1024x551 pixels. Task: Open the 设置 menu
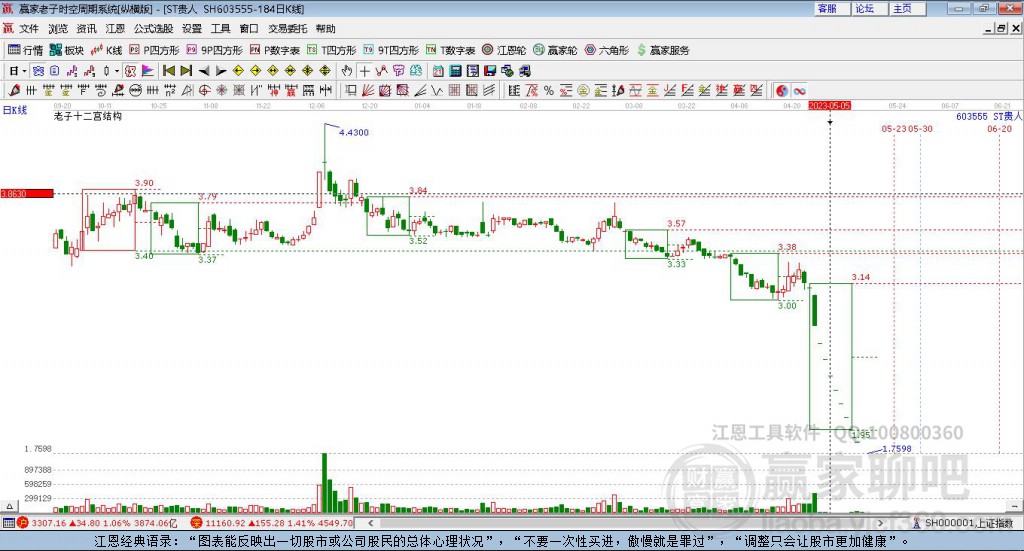[x=192, y=29]
